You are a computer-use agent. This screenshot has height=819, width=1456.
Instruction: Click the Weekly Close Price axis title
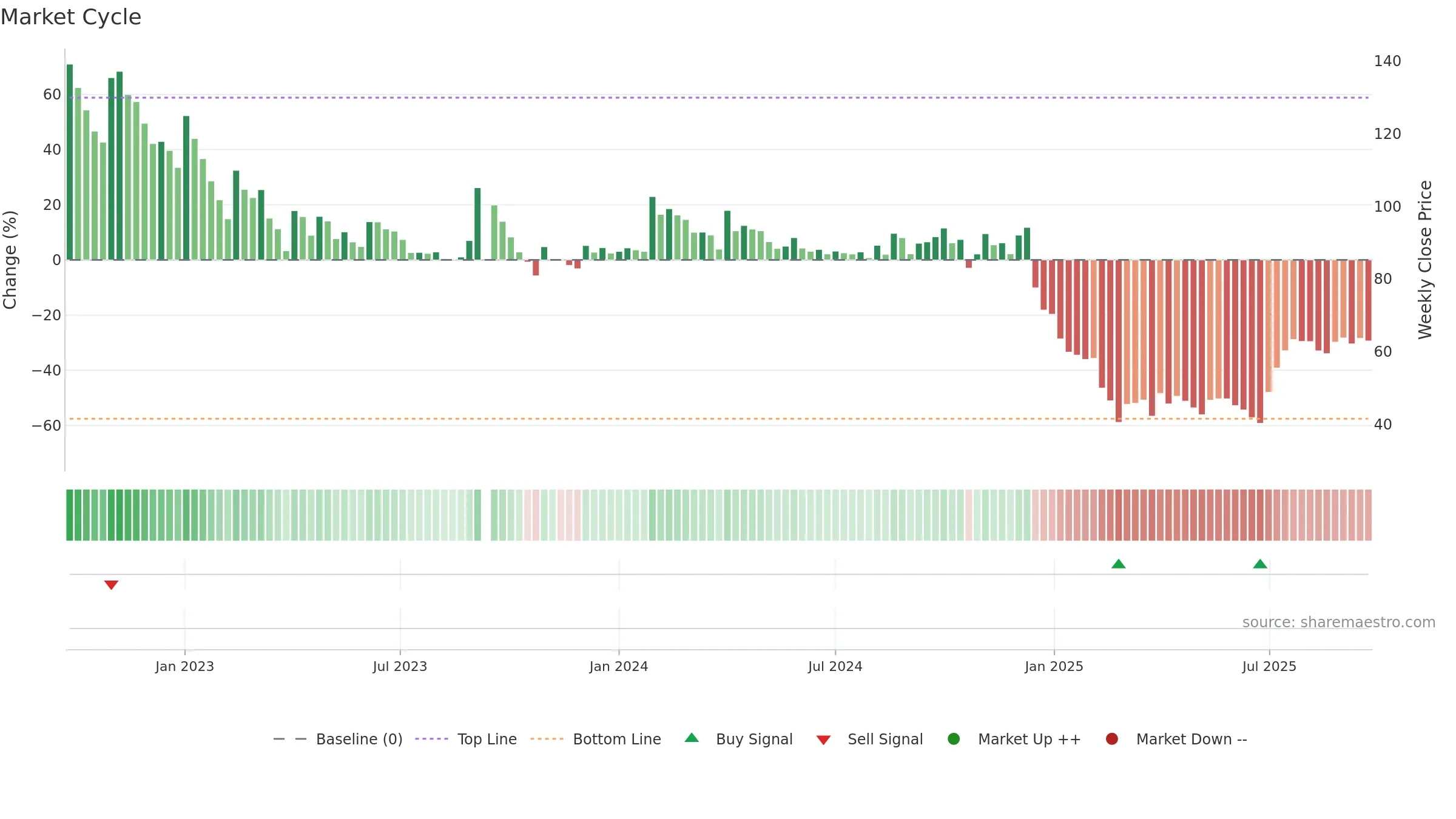click(x=1425, y=260)
